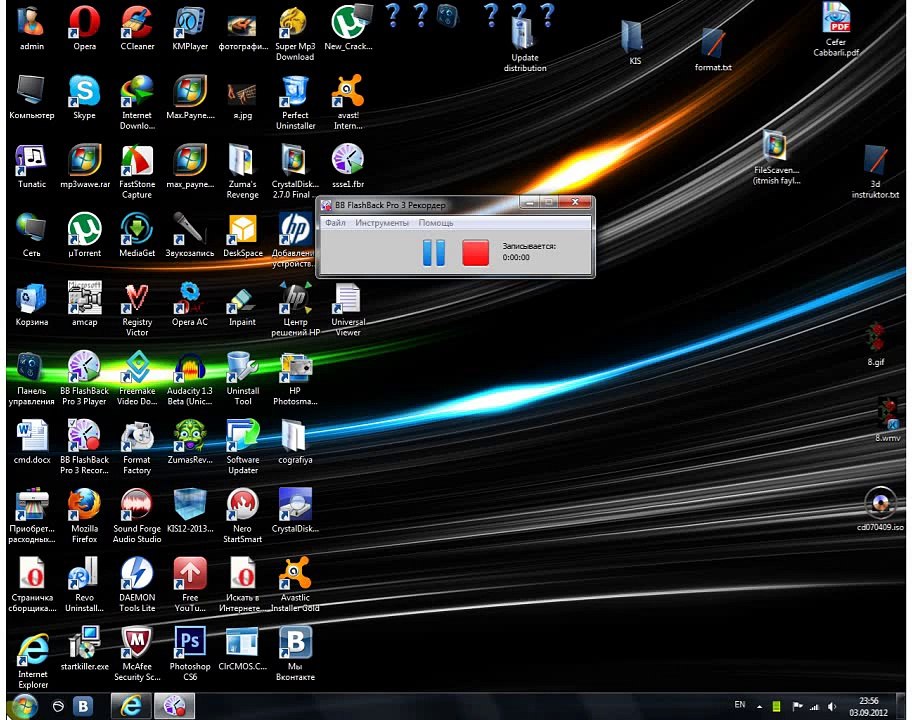Select the Internet Download Manager icon
The height and width of the screenshot is (720, 912).
pyautogui.click(x=137, y=103)
